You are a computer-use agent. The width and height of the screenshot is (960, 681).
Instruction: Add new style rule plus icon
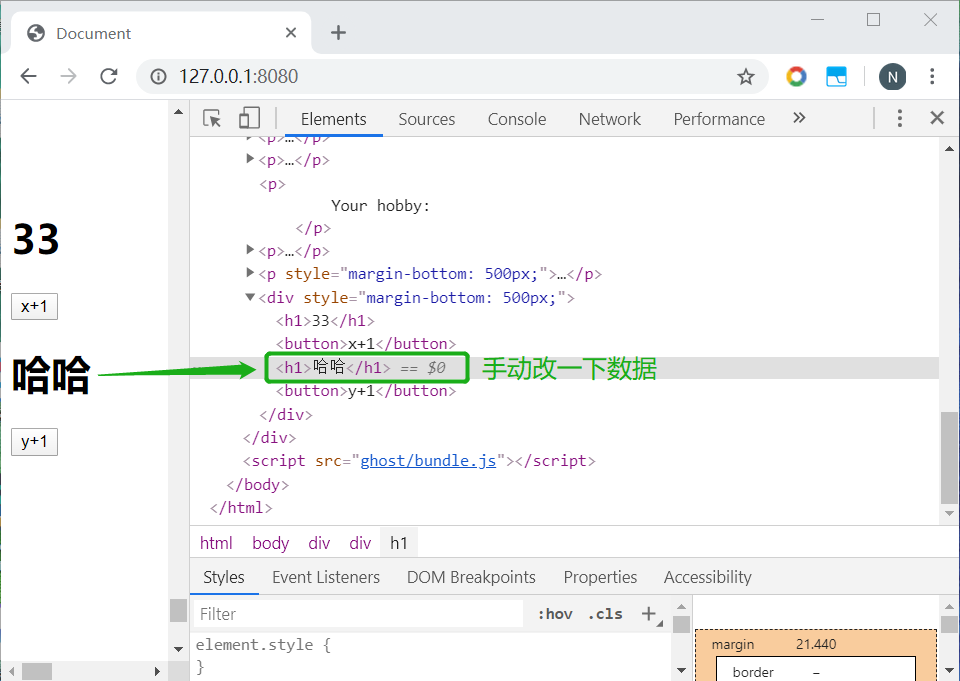coord(649,613)
